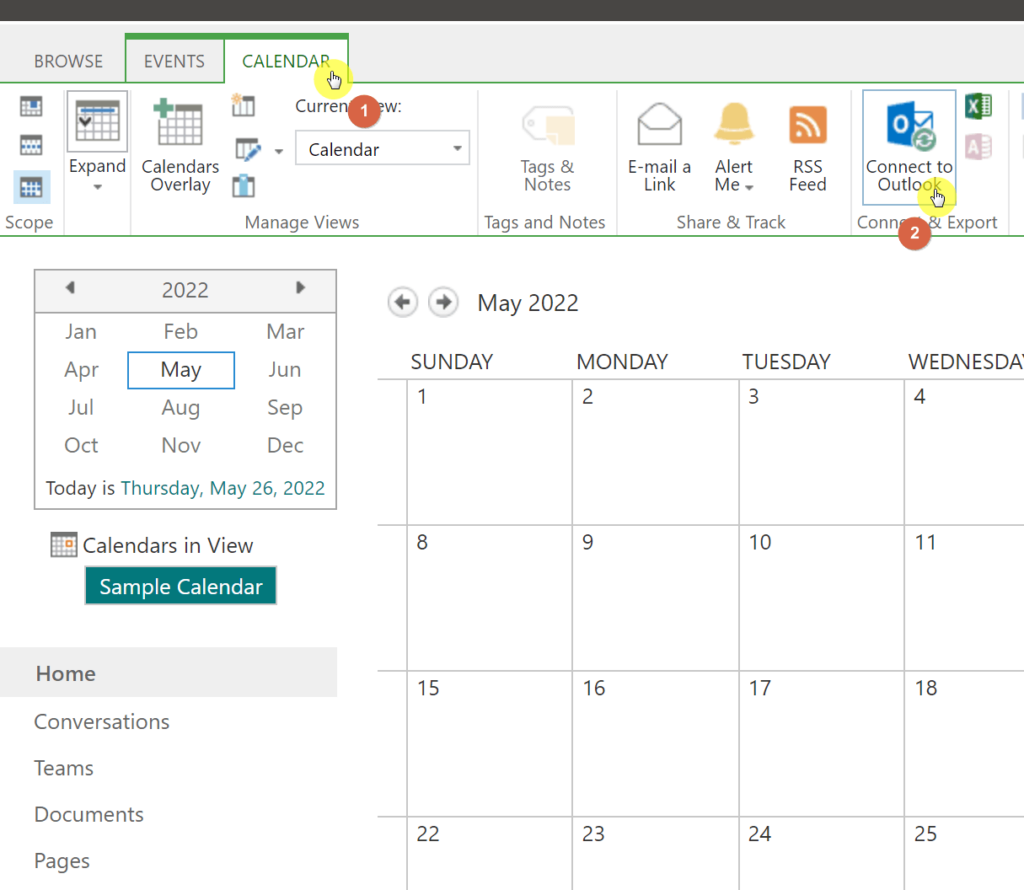Click Connect to Outlook
This screenshot has height=890, width=1024.
click(x=909, y=146)
